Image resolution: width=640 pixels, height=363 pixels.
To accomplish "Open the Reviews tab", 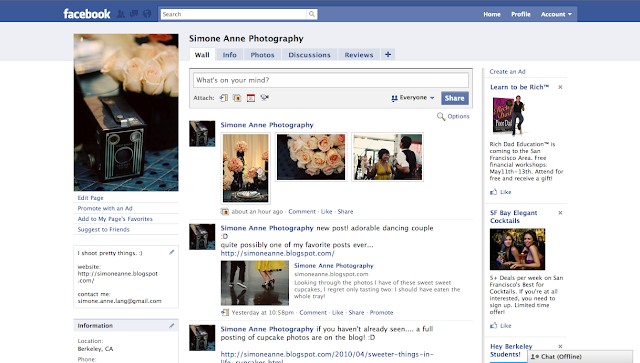I will tap(359, 55).
